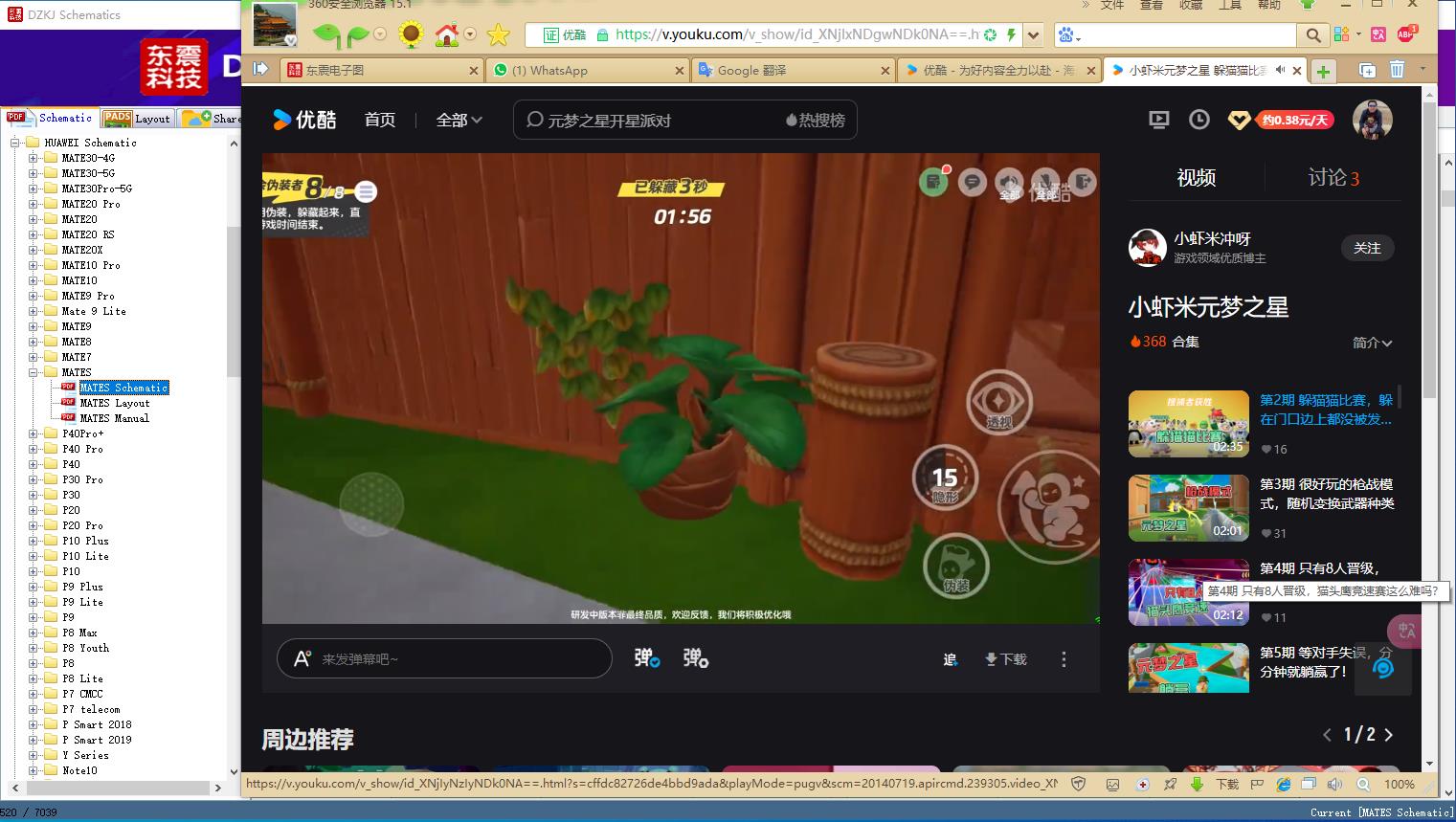Open the 小虾米冲呀 channel name

pos(1212,238)
